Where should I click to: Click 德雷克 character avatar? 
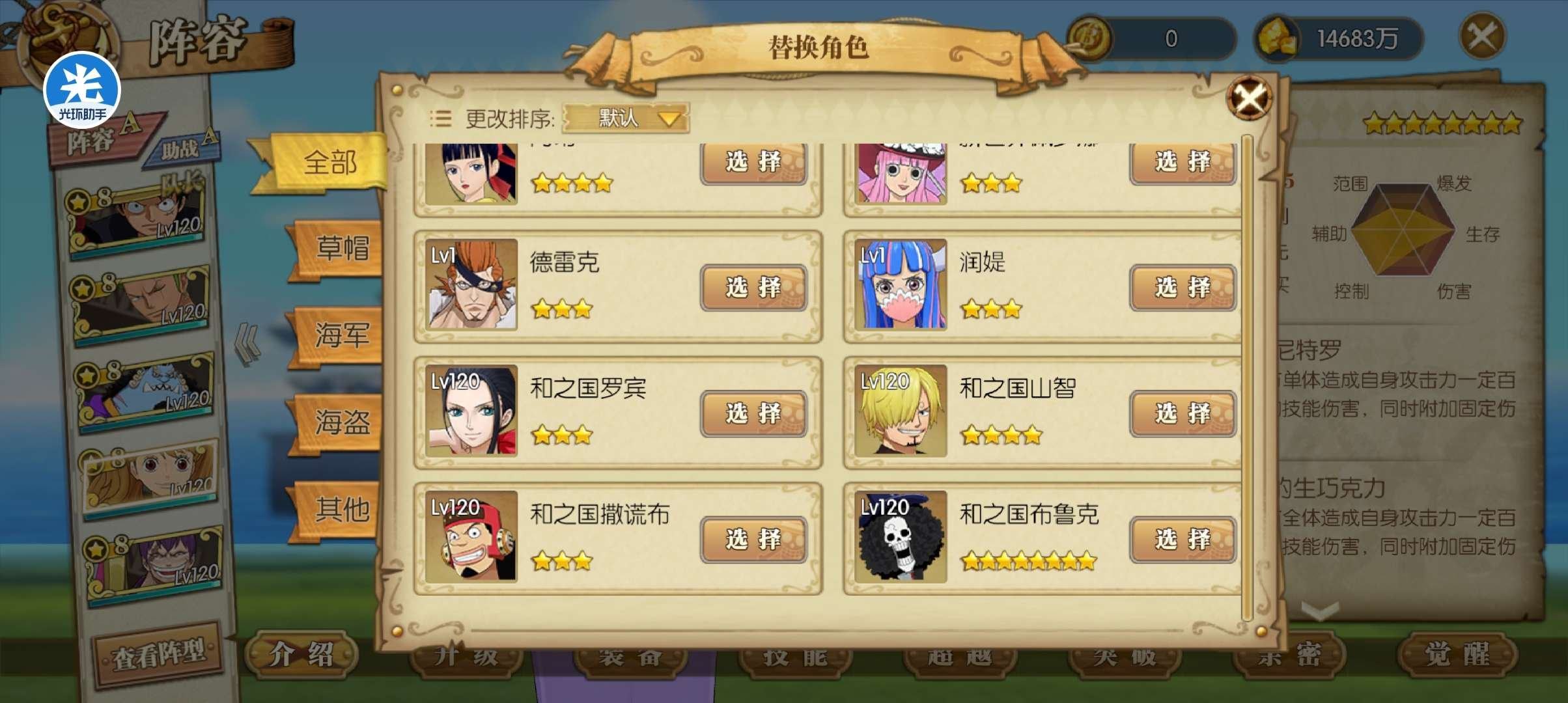tap(471, 284)
